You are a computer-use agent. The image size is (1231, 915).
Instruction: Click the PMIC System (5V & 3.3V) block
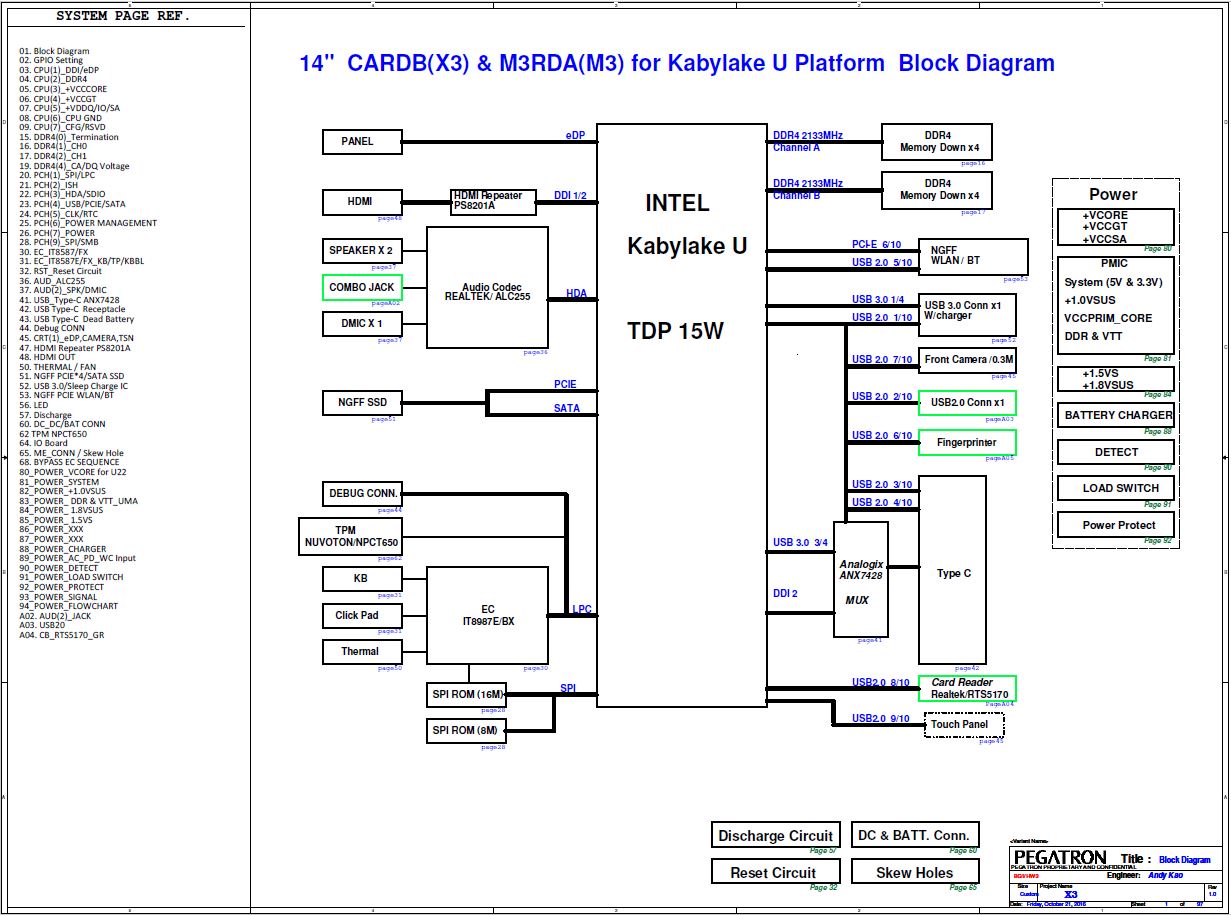tap(1116, 306)
